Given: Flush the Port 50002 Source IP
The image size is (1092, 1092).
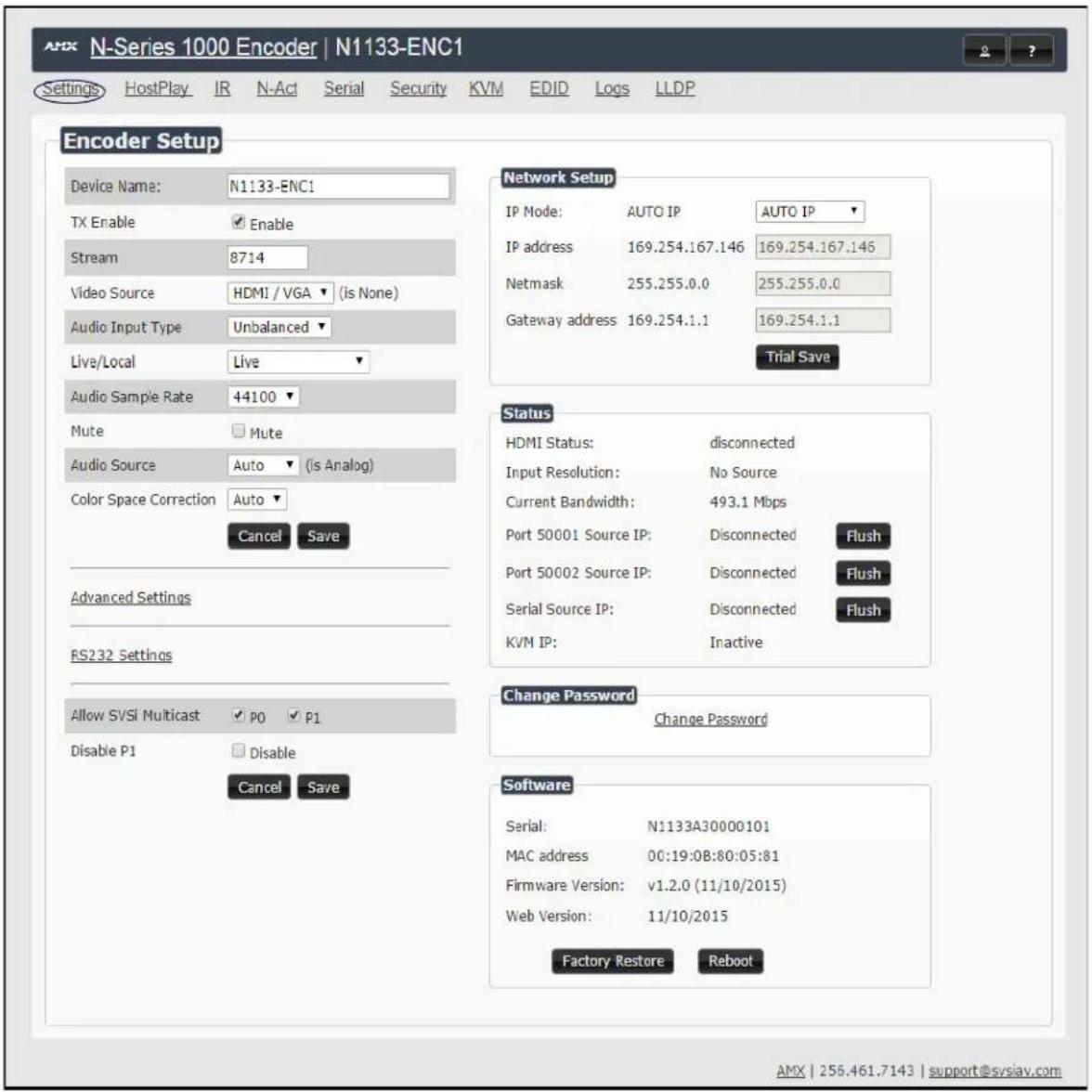Looking at the screenshot, I should 863,574.
